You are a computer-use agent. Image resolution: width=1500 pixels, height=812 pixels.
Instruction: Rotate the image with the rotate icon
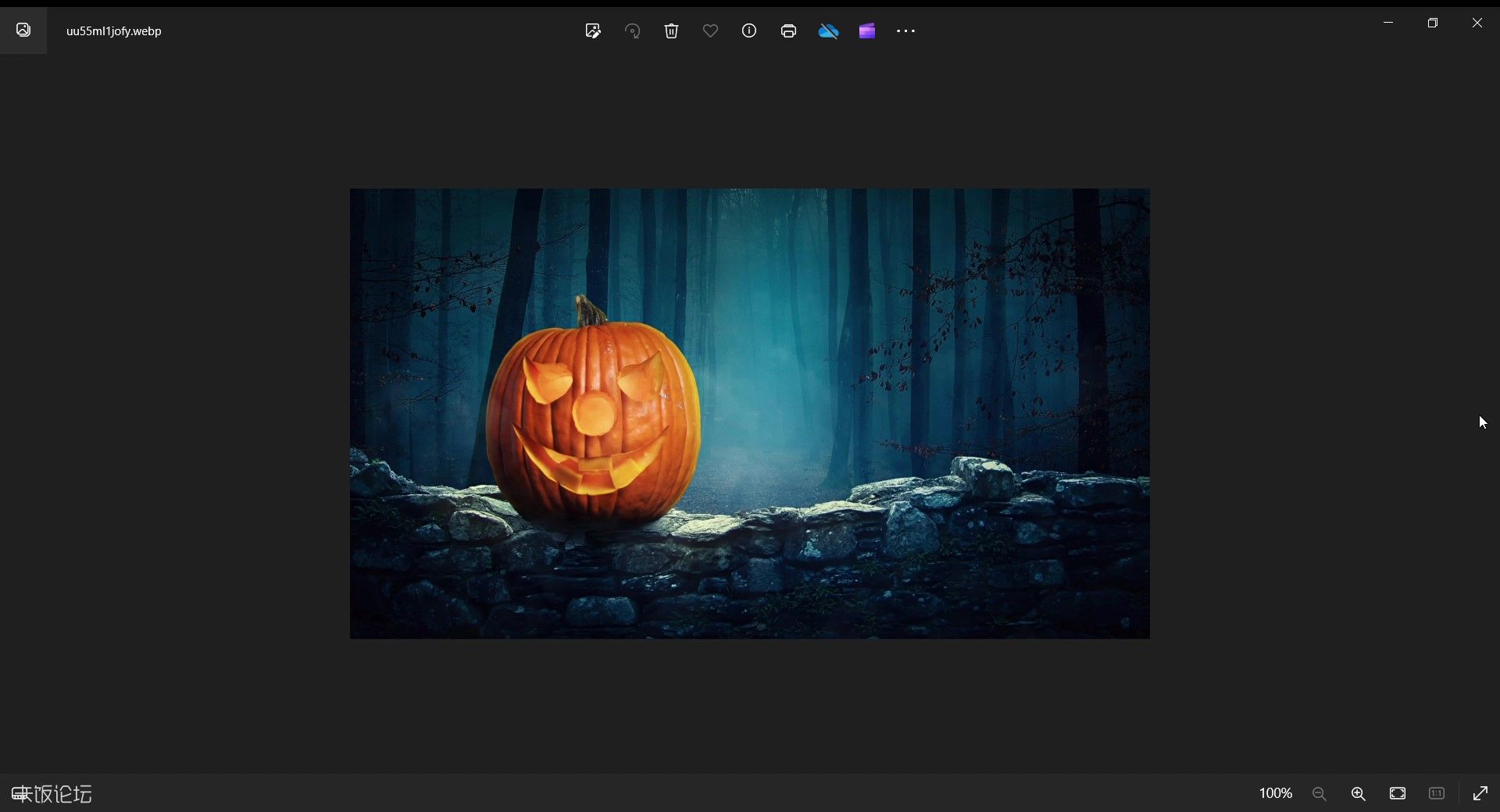[632, 31]
